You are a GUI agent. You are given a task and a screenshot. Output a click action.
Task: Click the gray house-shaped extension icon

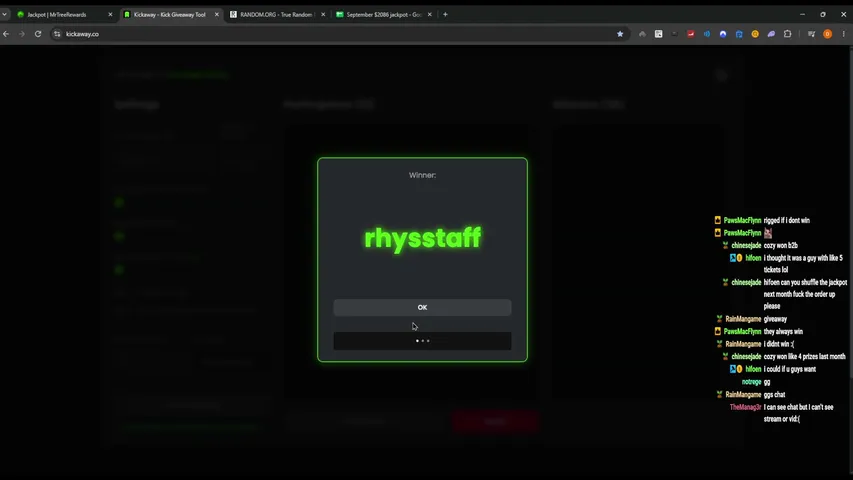coord(642,34)
